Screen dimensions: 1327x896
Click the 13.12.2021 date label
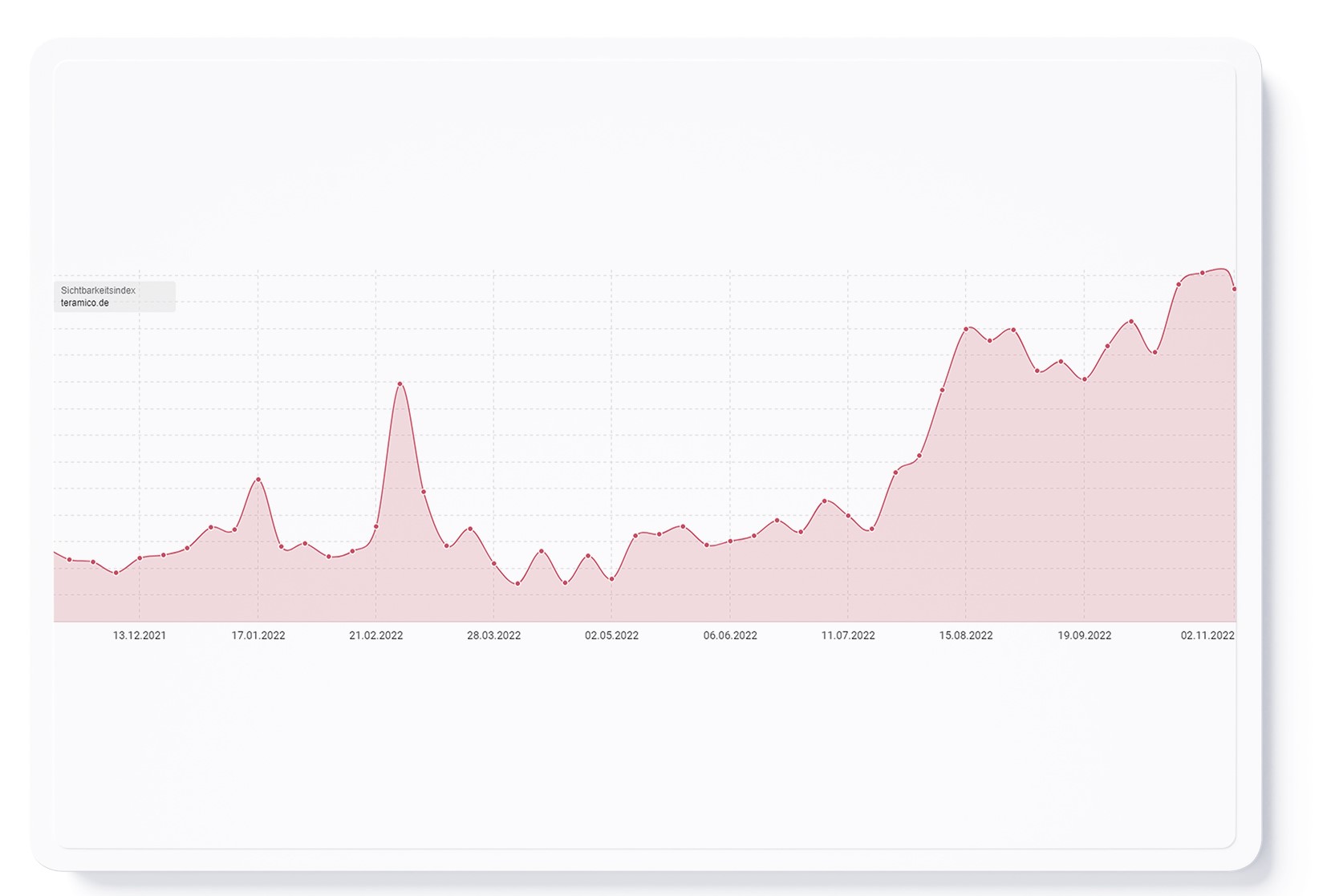coord(140,635)
